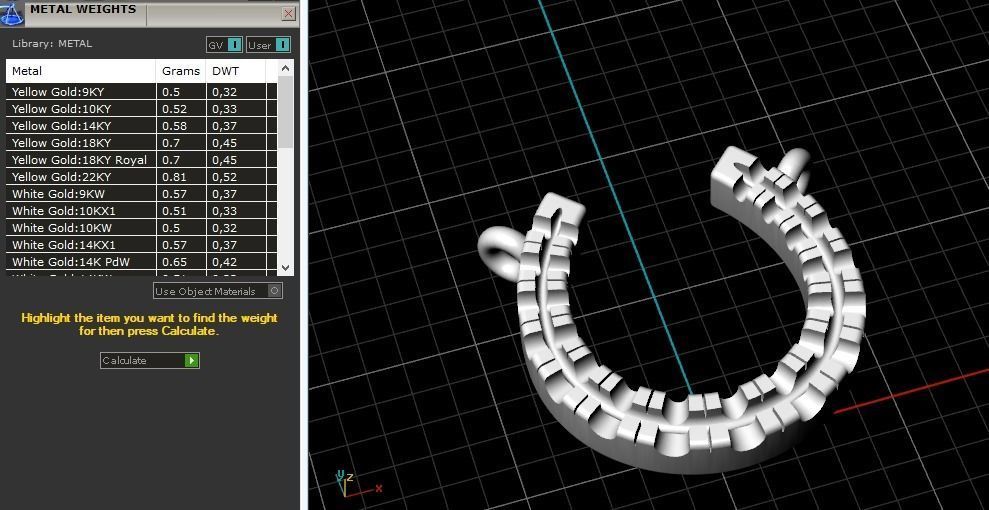The width and height of the screenshot is (989, 510).
Task: Close the Metal Weights panel
Action: (x=288, y=13)
